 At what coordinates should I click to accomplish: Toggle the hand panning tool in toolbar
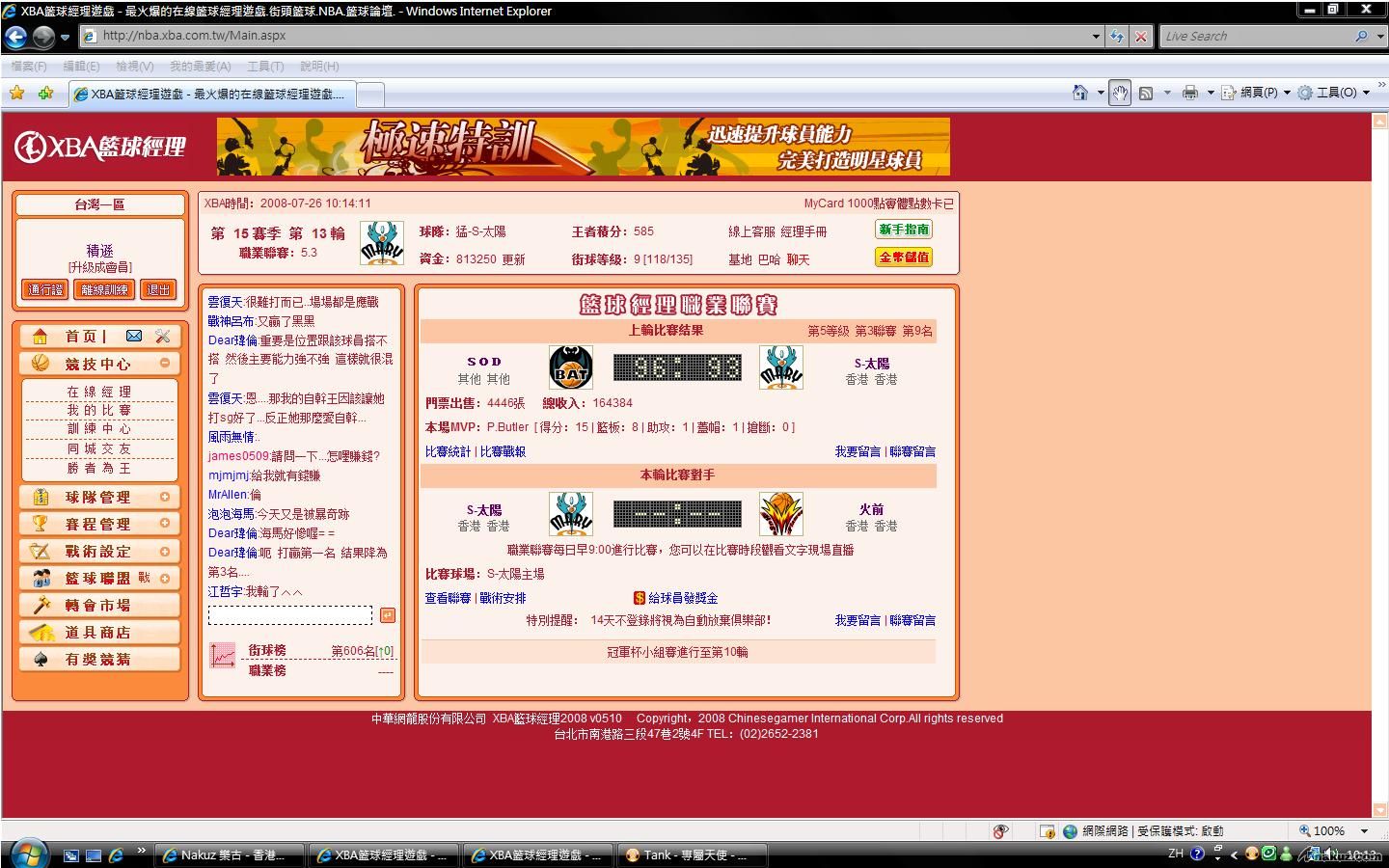pos(1119,93)
